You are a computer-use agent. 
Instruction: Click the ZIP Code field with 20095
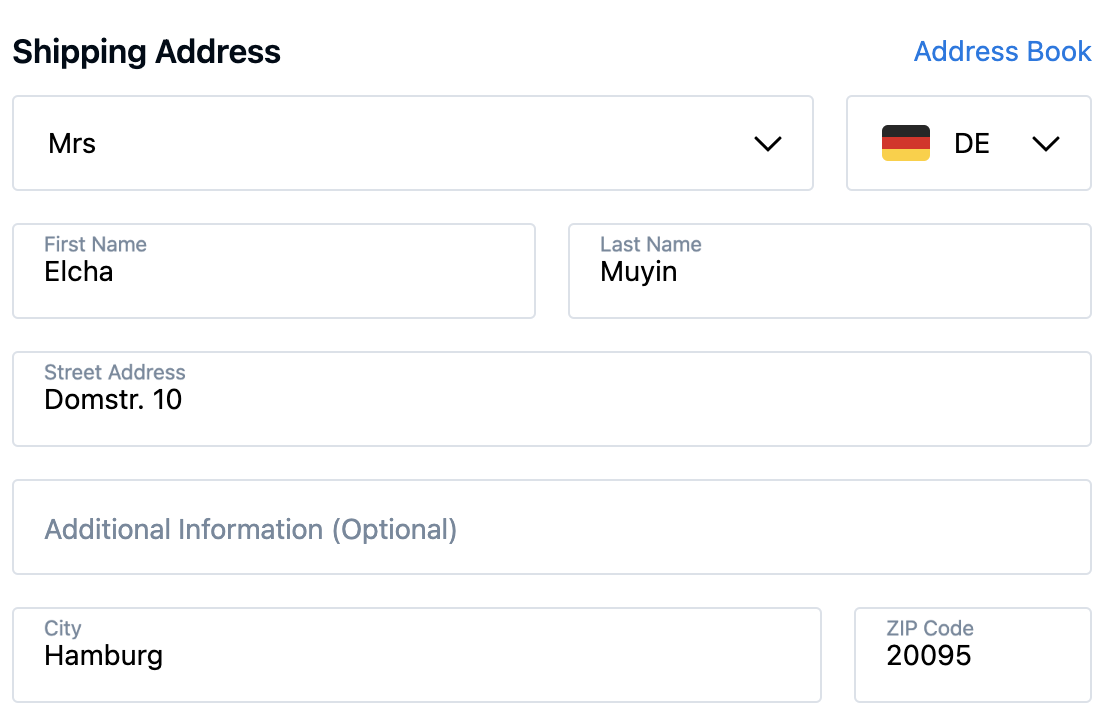click(x=972, y=656)
